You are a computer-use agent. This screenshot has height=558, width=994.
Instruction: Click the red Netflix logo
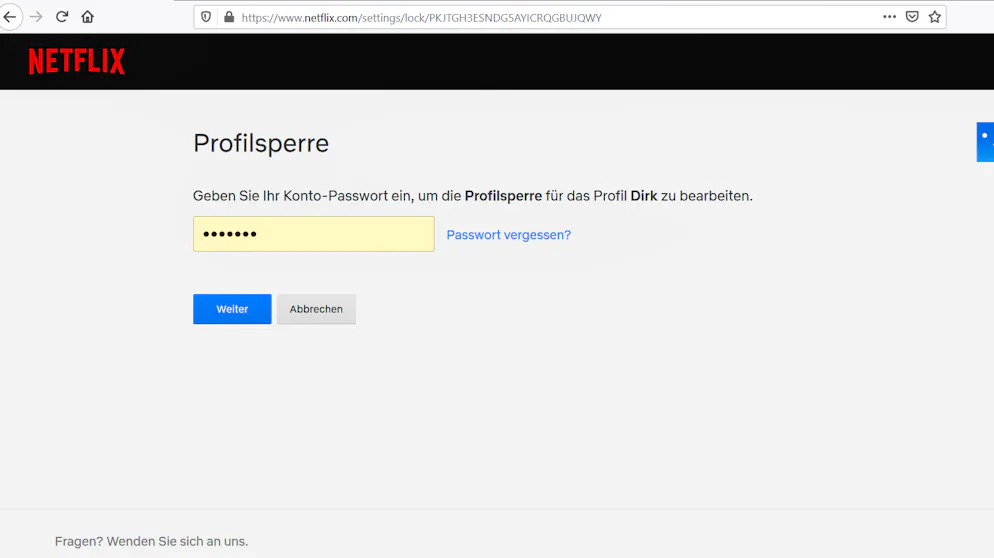[x=77, y=62]
